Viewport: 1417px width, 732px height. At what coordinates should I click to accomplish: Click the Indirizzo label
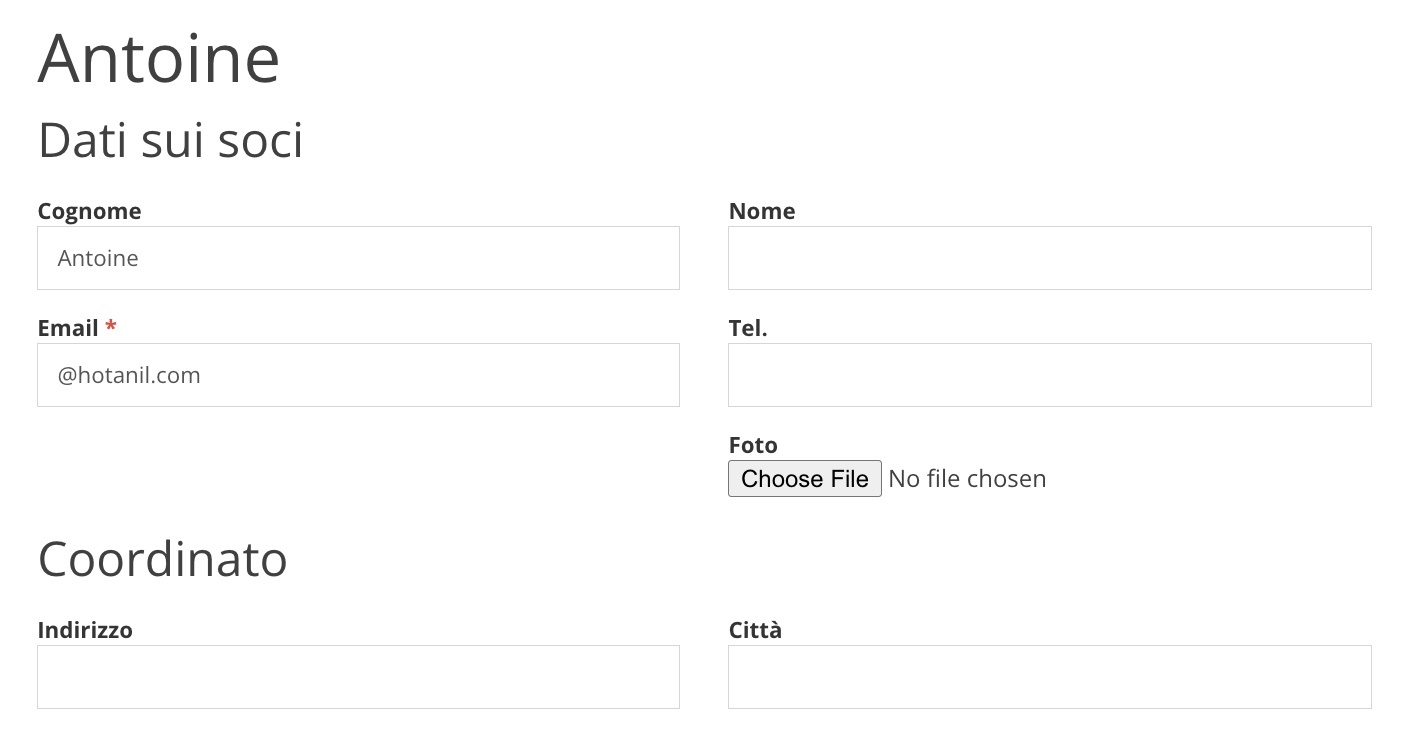tap(85, 630)
